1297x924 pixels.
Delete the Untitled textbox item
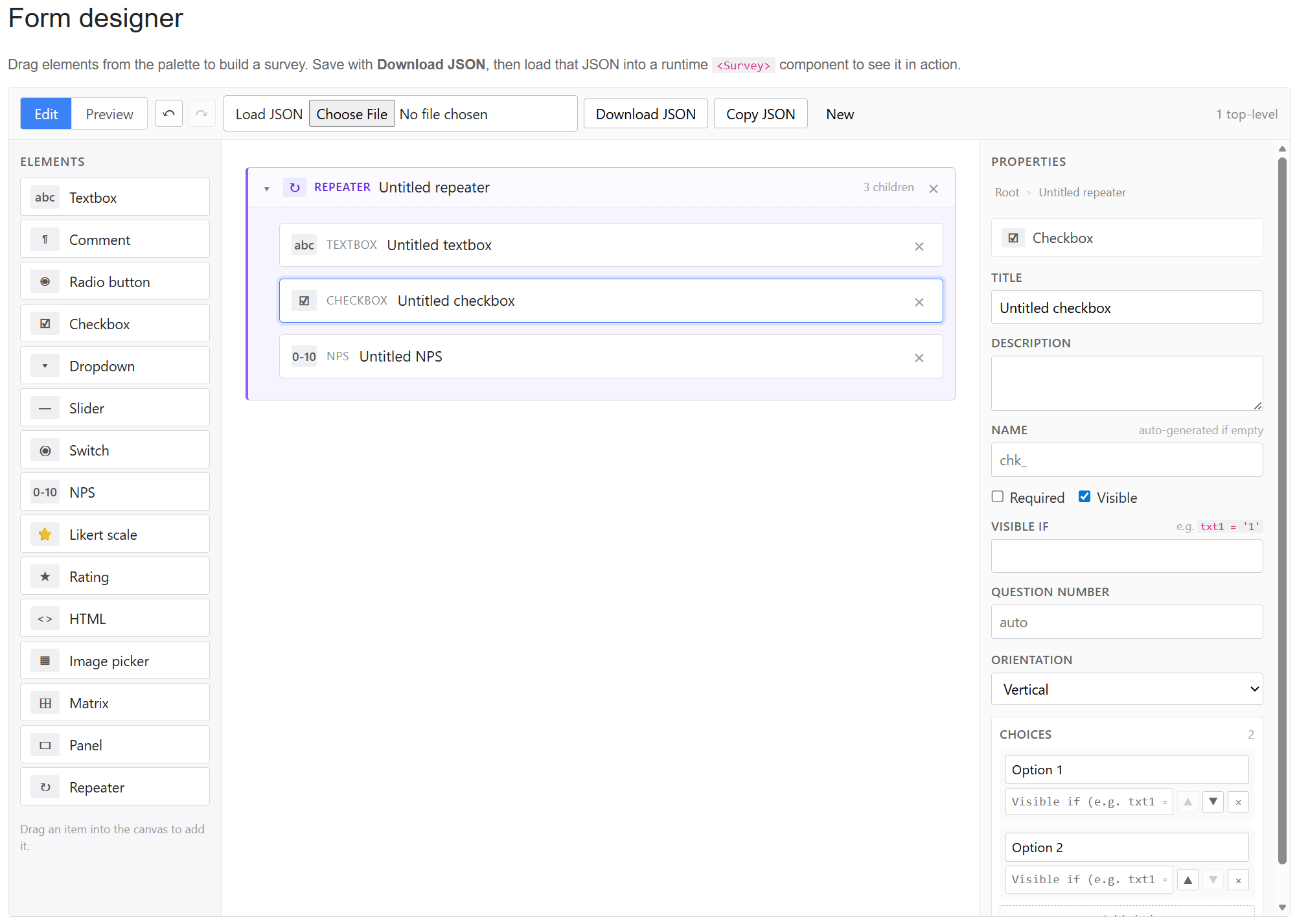point(919,246)
